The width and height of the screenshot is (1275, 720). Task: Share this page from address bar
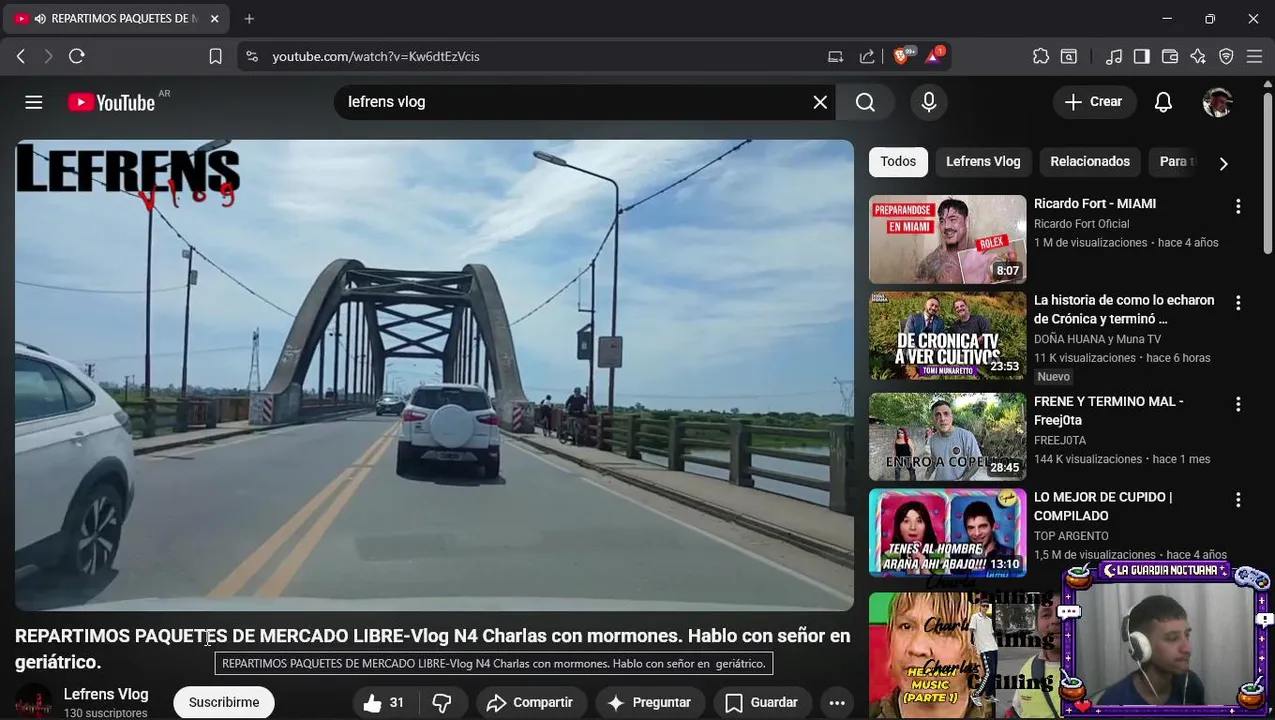click(x=867, y=57)
